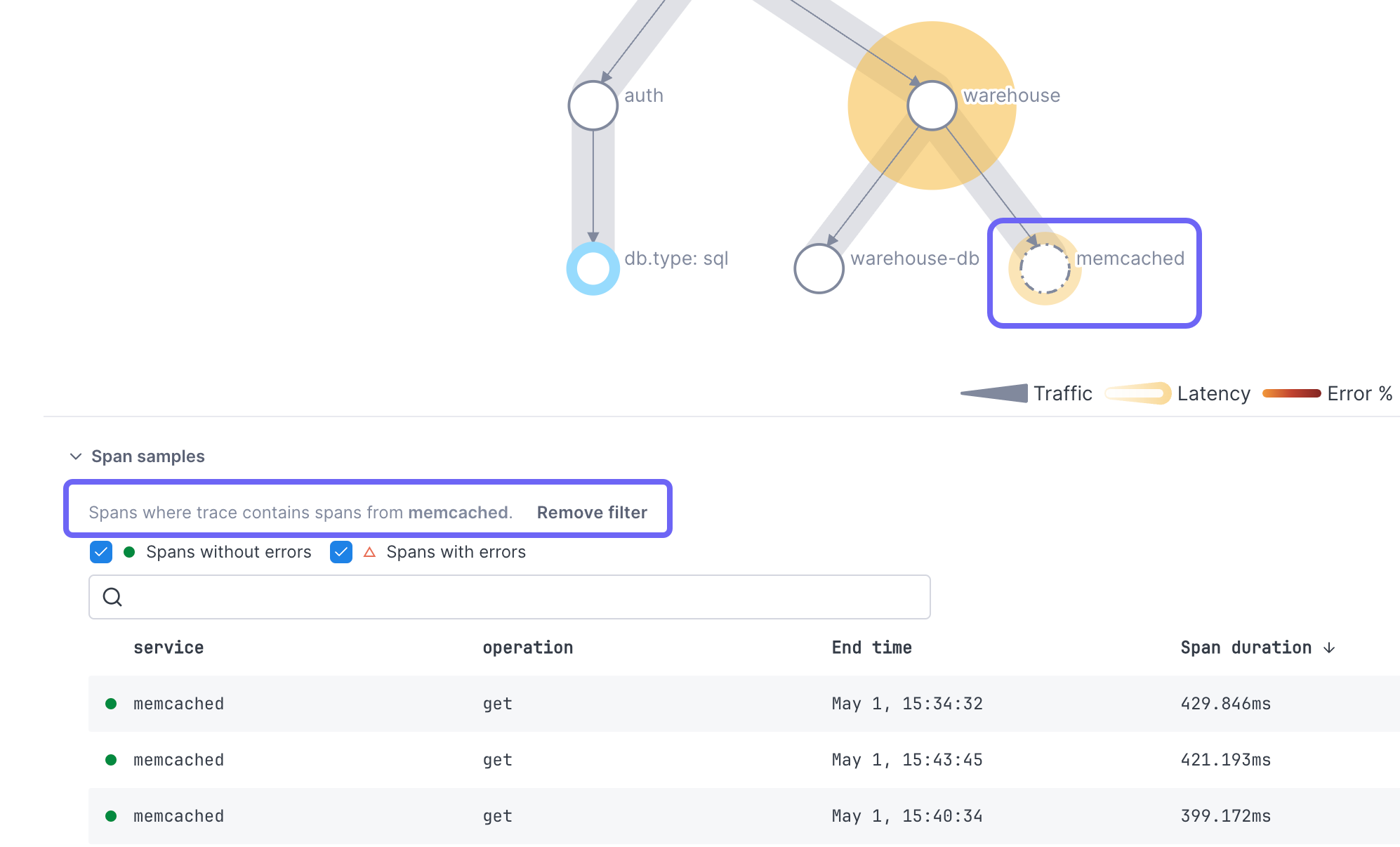Click the error triangle beside Spans with errors
The height and width of the screenshot is (847, 1400).
pyautogui.click(x=370, y=552)
